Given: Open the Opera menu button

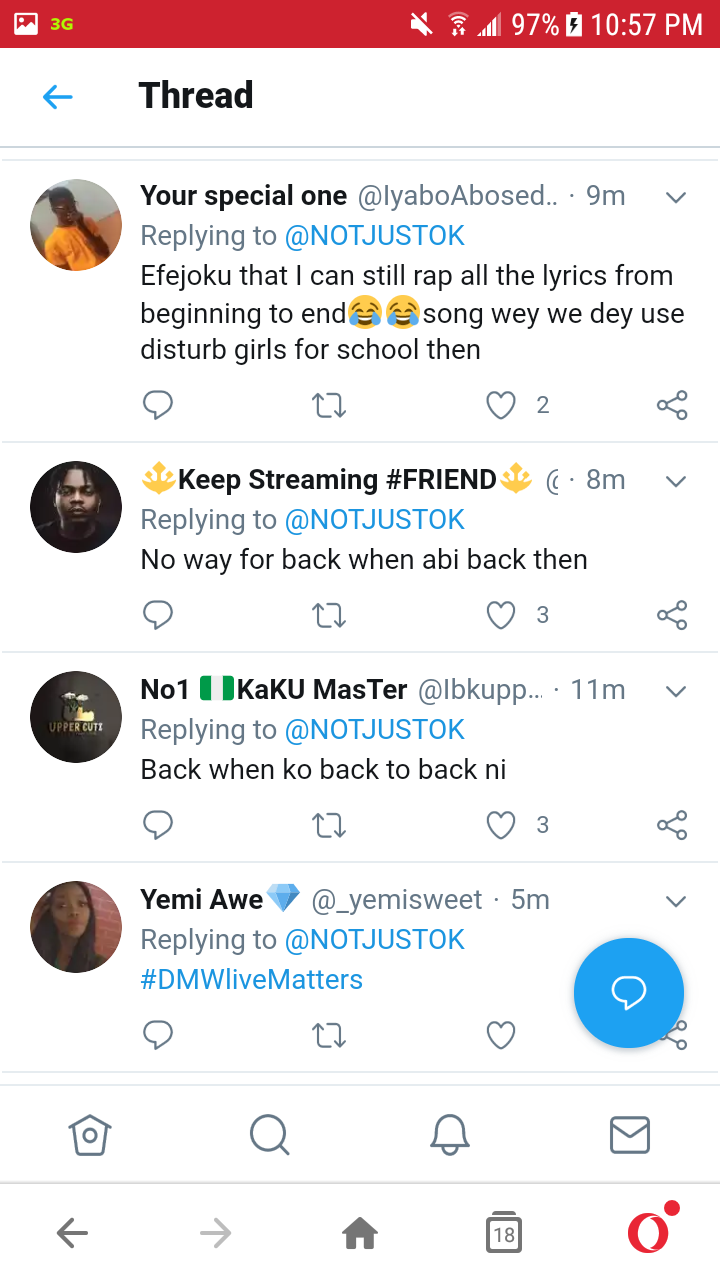Looking at the screenshot, I should pos(650,1232).
